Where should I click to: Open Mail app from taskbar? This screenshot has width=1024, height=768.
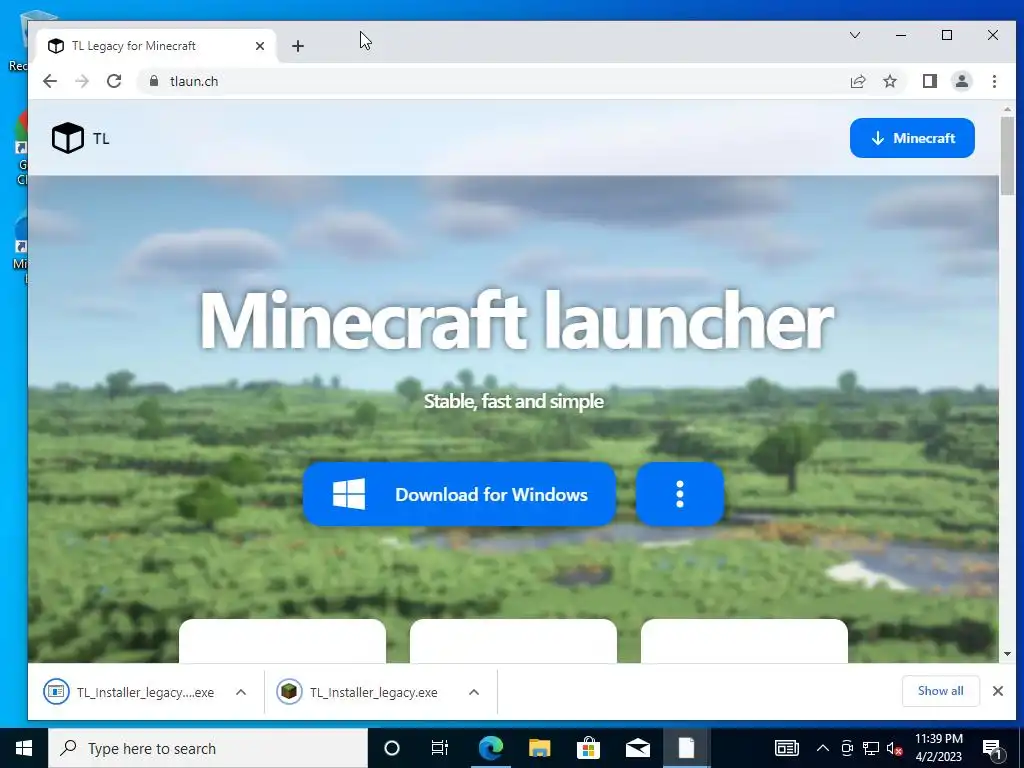pyautogui.click(x=637, y=748)
